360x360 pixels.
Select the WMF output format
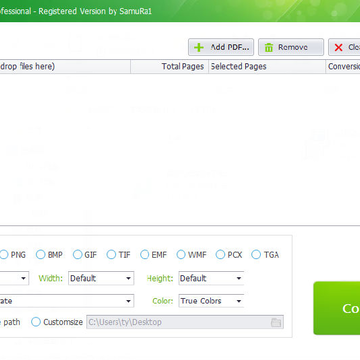181,255
